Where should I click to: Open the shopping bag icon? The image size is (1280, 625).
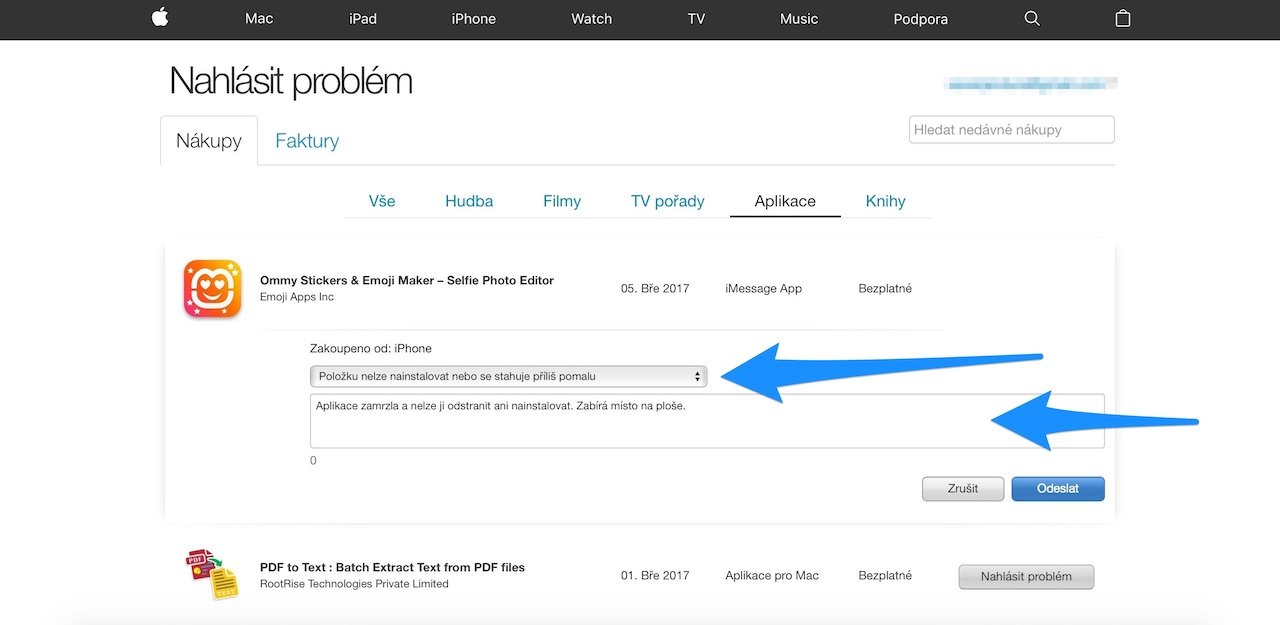click(1123, 18)
